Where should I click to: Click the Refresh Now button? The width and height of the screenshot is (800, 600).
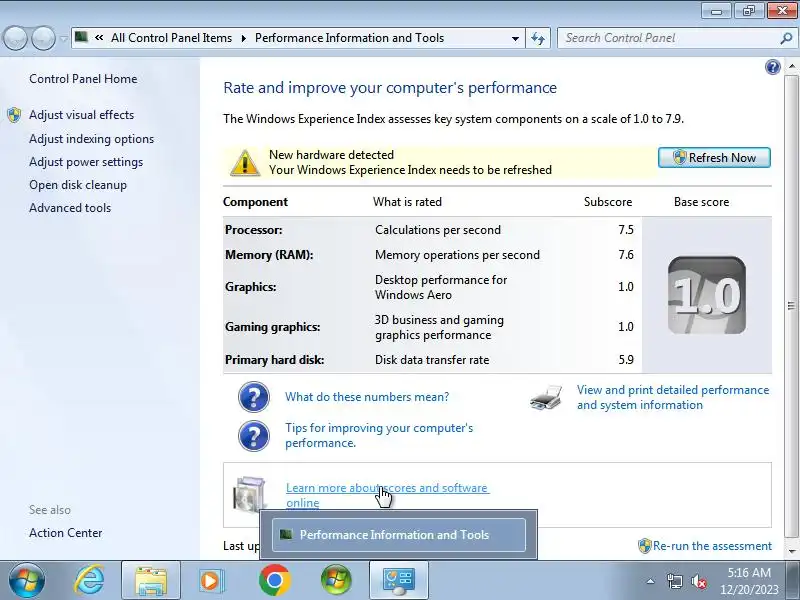coord(714,158)
